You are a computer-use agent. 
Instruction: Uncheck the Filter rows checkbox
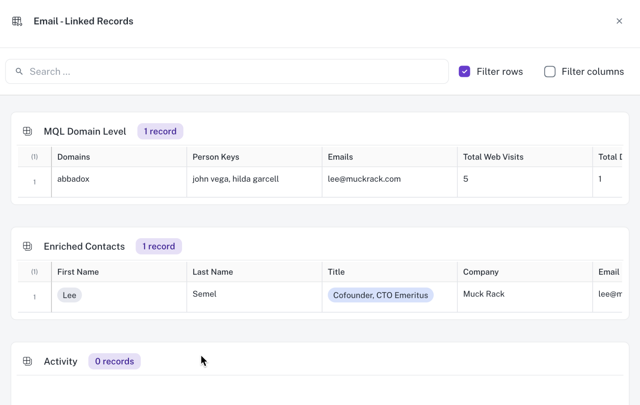point(464,72)
